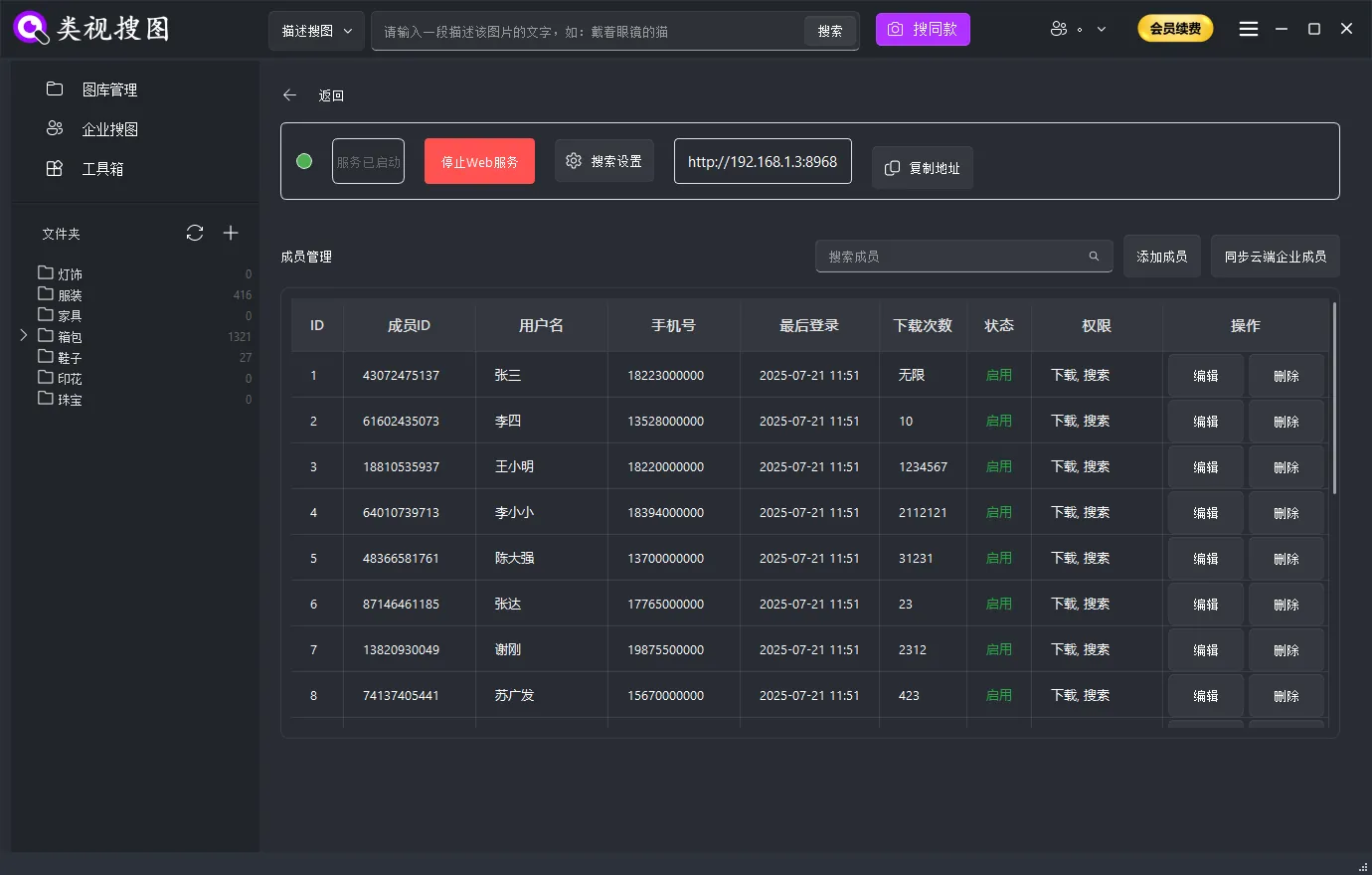The height and width of the screenshot is (875, 1372).
Task: Open the 描述搜图 search mode dropdown
Action: pos(315,31)
